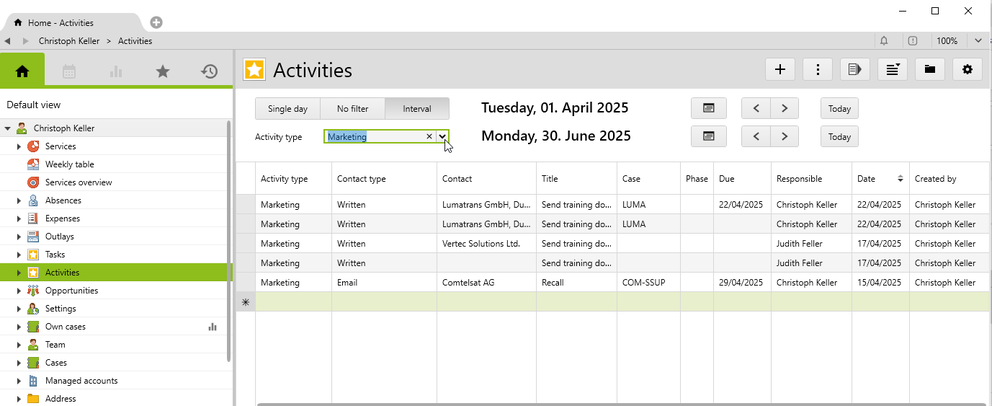Open the gear settings button

[967, 70]
